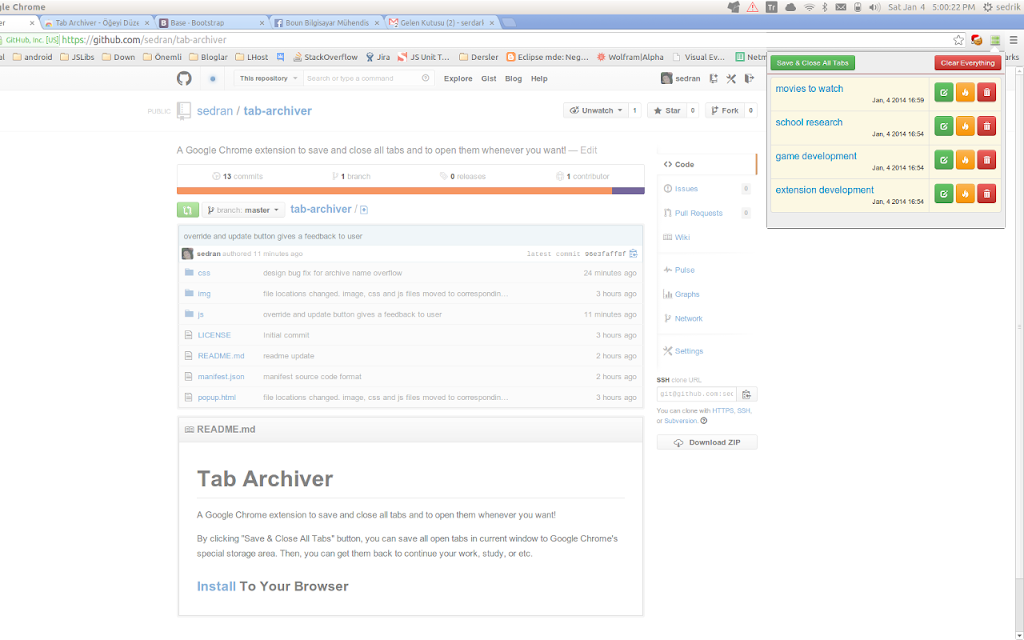Copy the SSH clone URL to clipboard
The width and height of the screenshot is (1024, 640).
pyautogui.click(x=747, y=394)
